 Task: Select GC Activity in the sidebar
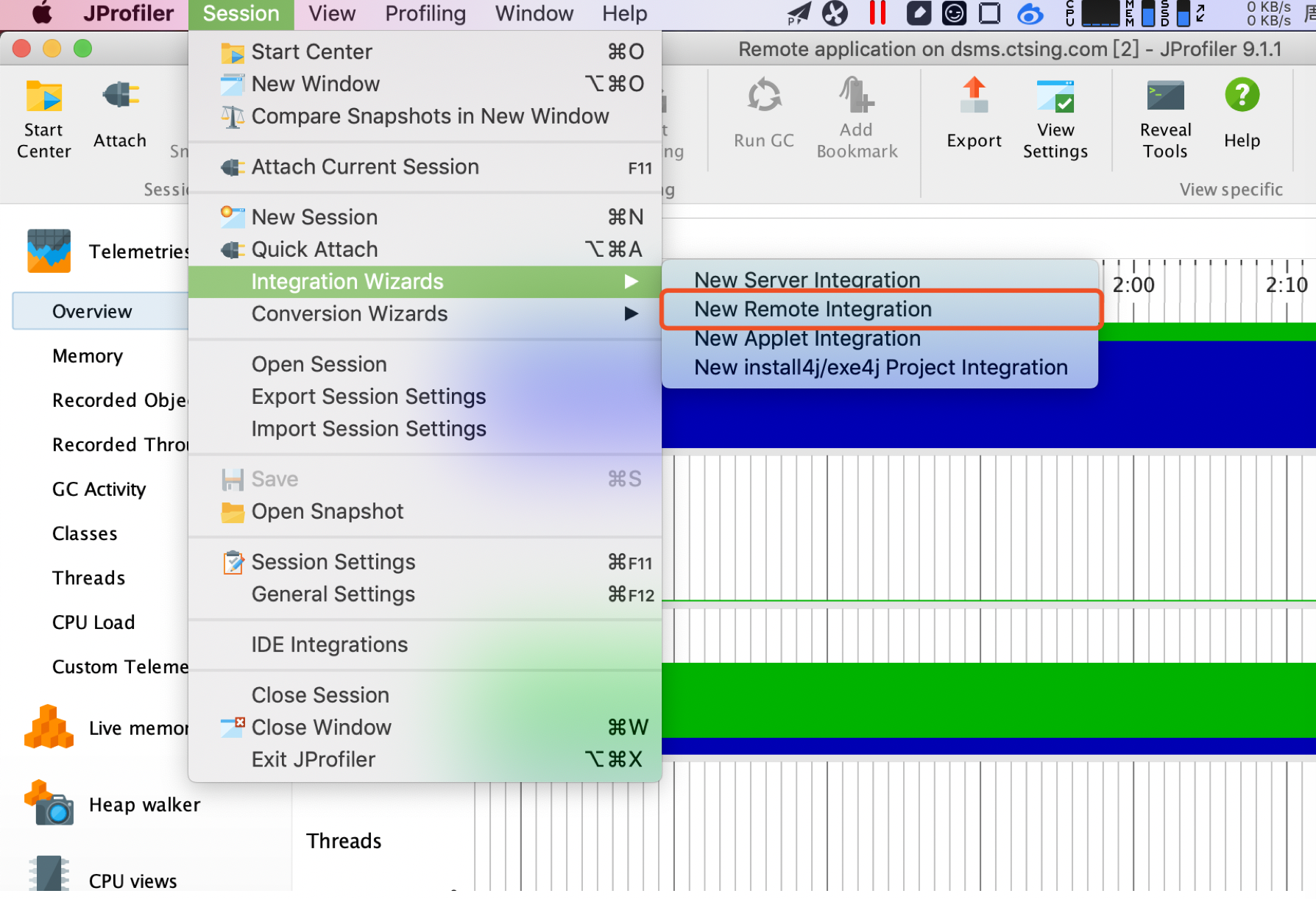coord(99,489)
